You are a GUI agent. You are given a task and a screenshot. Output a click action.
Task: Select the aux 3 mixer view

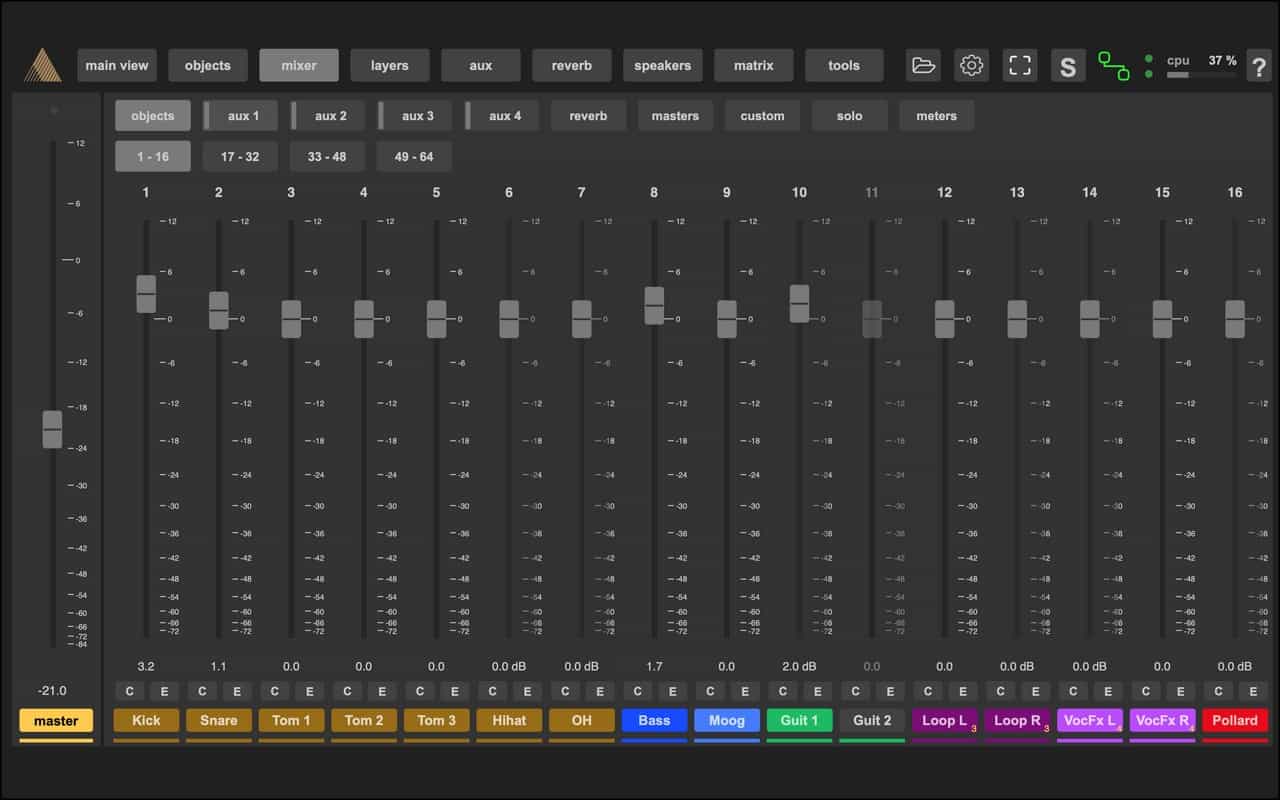click(x=417, y=116)
